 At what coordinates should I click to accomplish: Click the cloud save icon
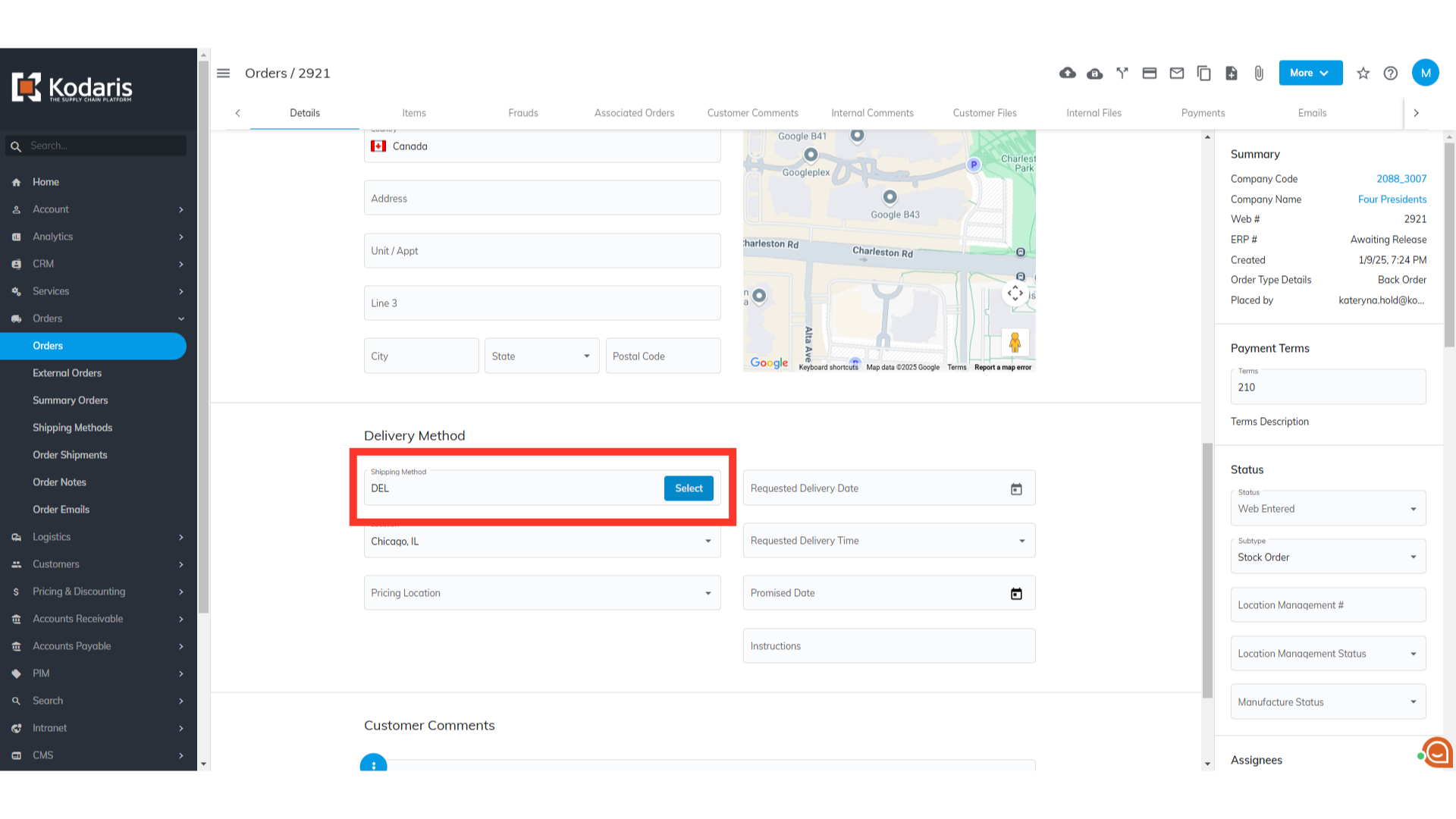1095,73
